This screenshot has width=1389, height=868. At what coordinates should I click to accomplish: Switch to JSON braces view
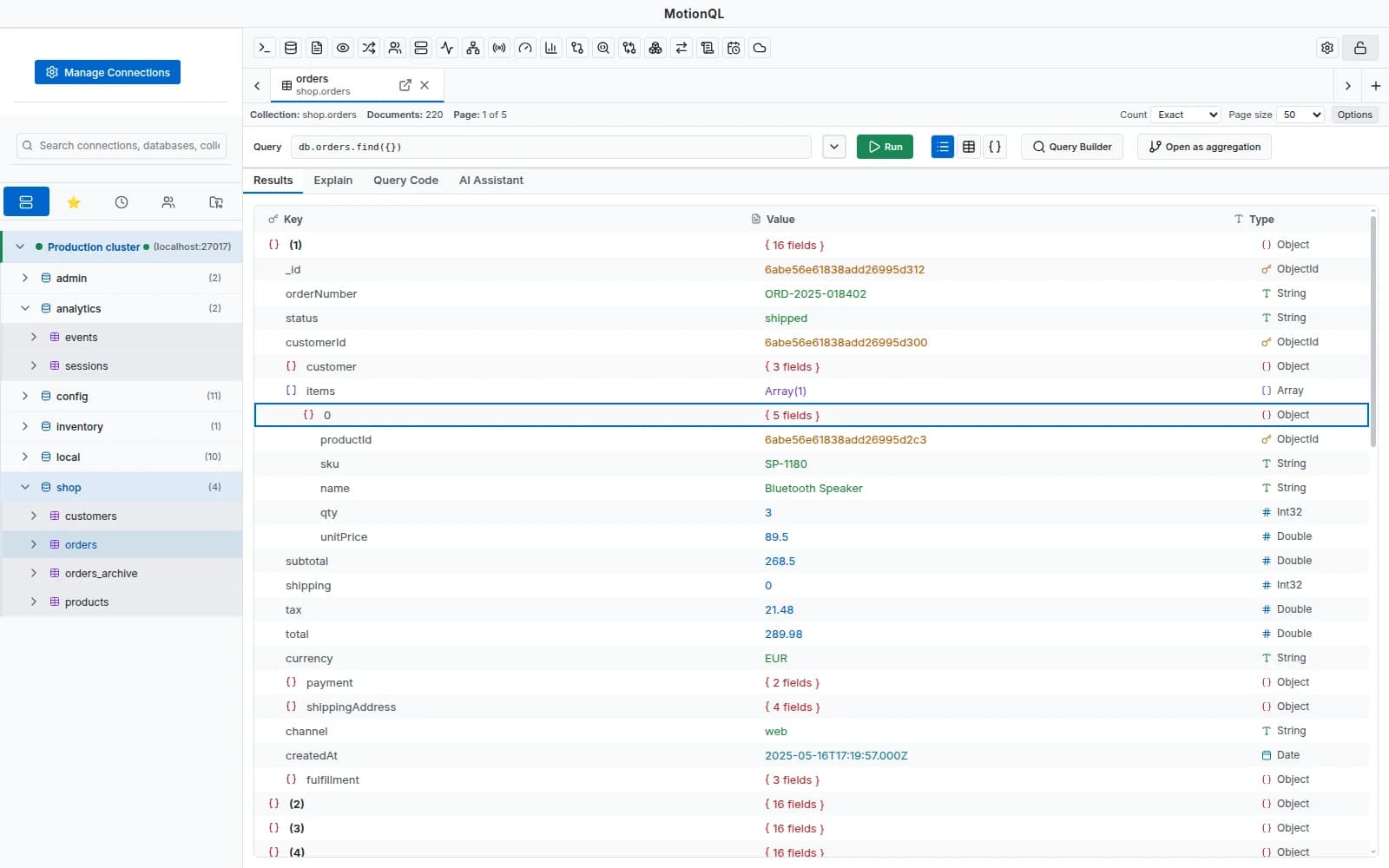(x=995, y=147)
